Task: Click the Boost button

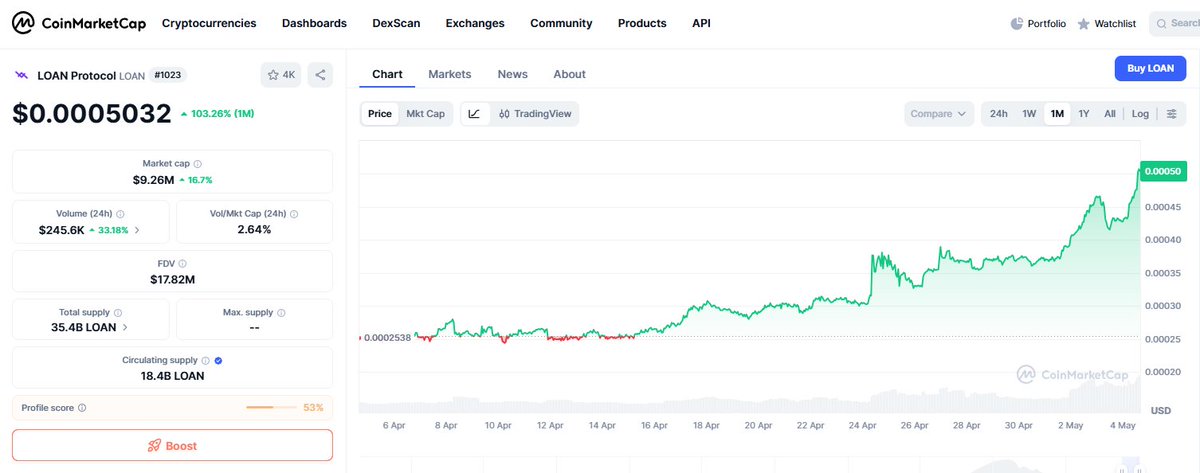Action: click(x=172, y=446)
